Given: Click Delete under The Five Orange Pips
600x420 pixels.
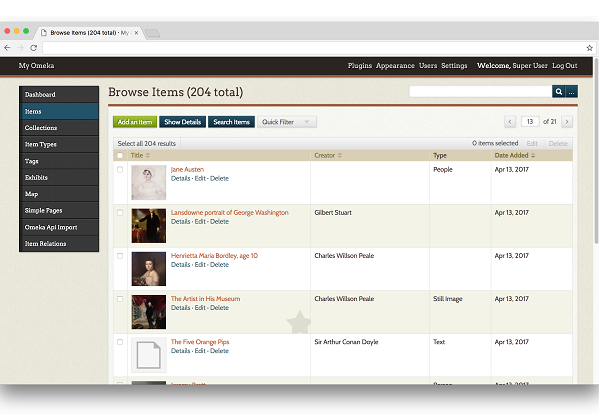Looking at the screenshot, I should point(219,351).
